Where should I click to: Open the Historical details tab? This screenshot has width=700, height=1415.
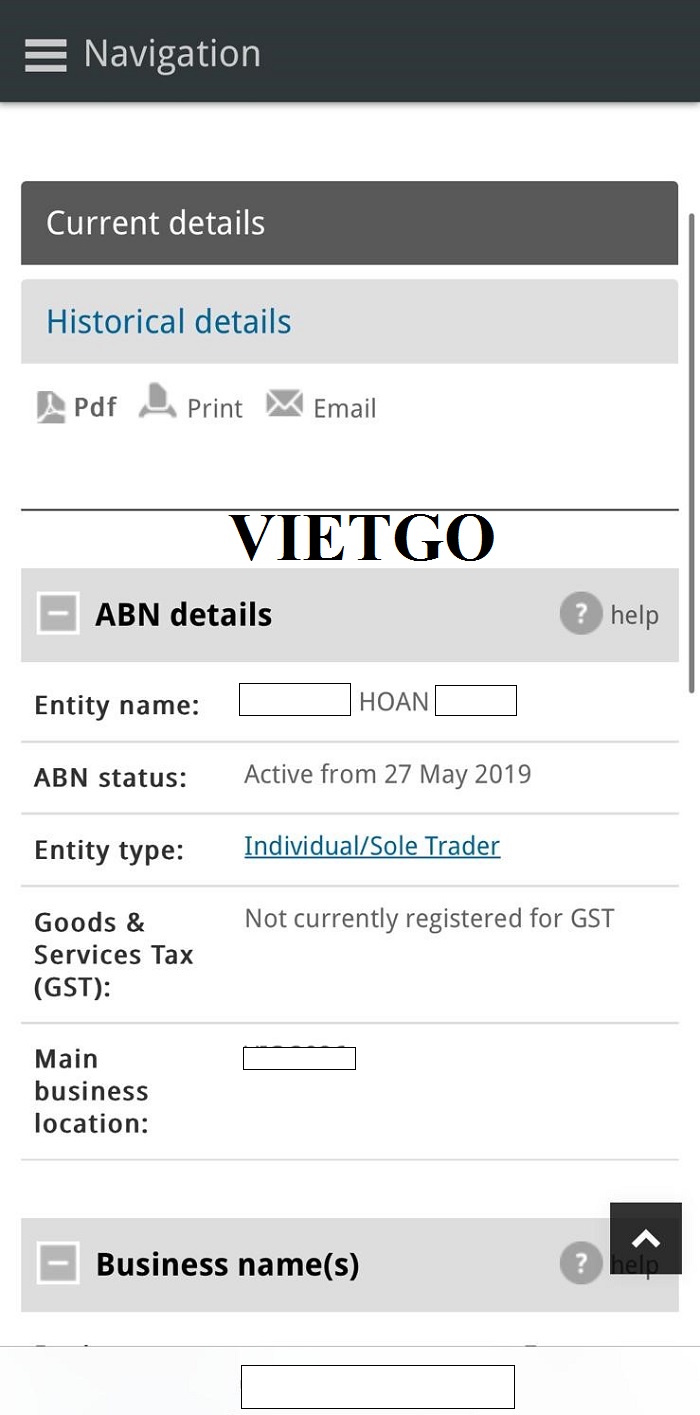168,322
